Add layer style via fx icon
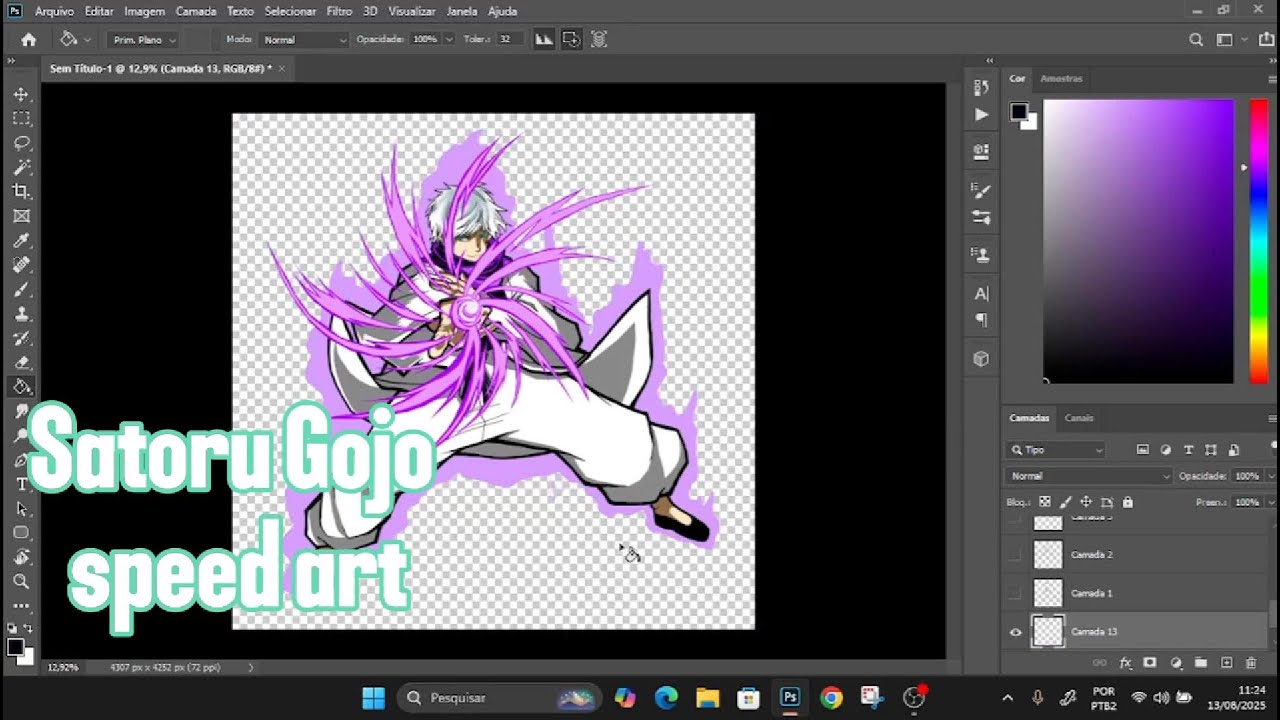This screenshot has width=1280, height=720. pyautogui.click(x=1125, y=662)
